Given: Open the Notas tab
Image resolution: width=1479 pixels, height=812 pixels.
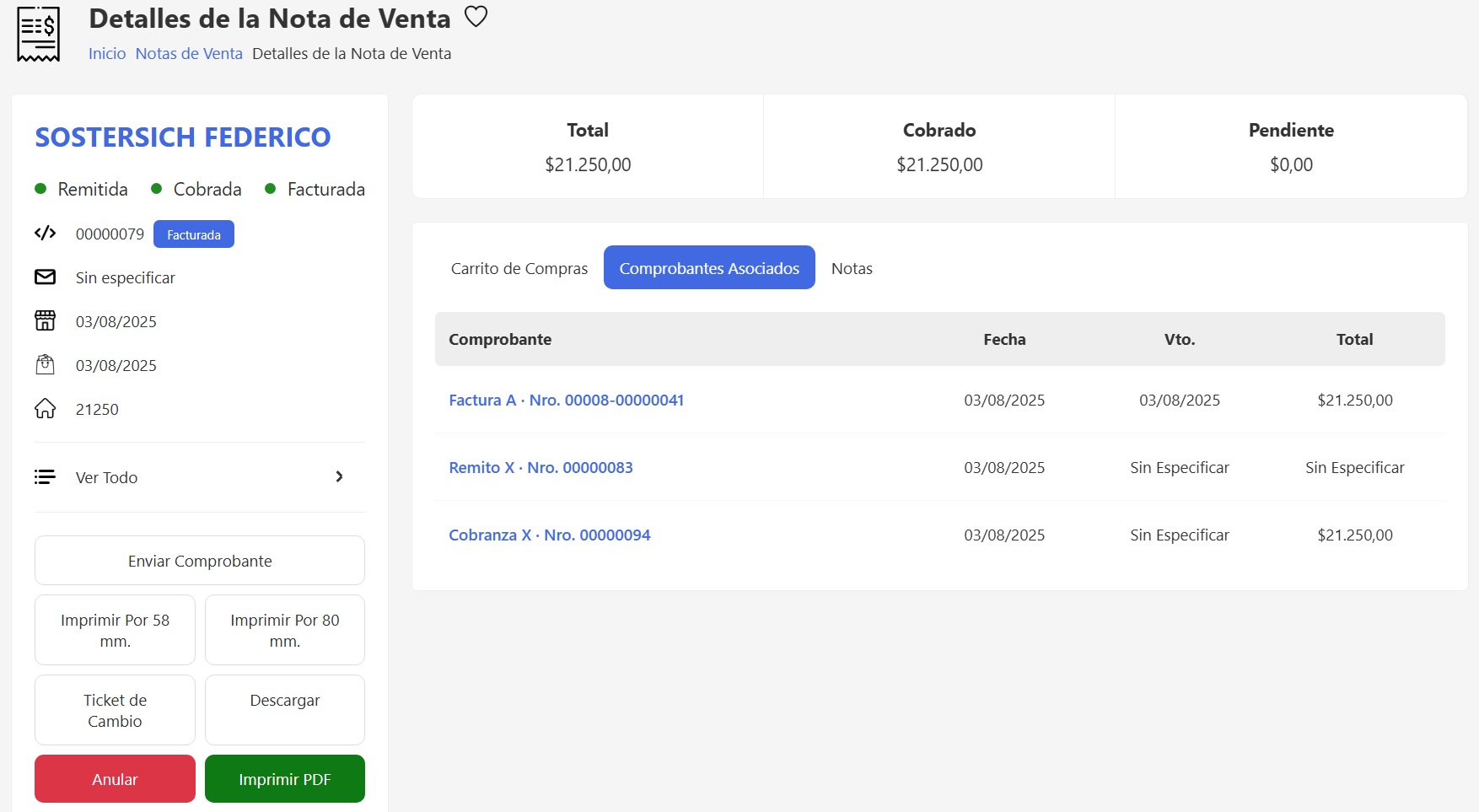Looking at the screenshot, I should pyautogui.click(x=852, y=268).
